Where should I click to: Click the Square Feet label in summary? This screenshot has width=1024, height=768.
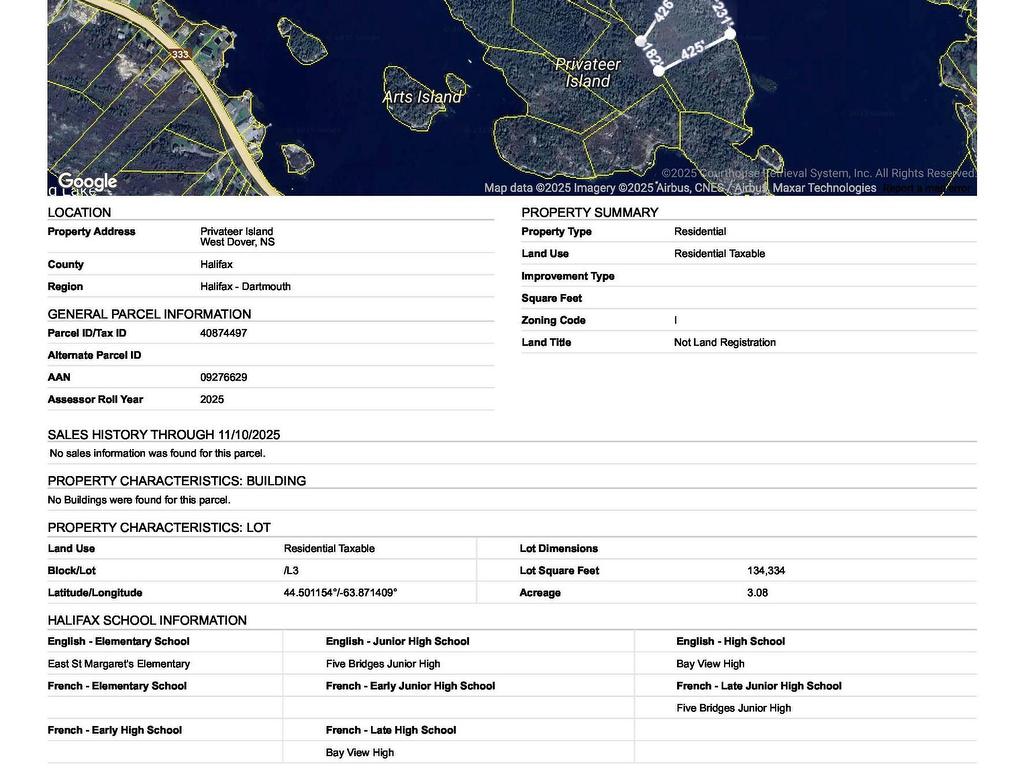click(551, 298)
